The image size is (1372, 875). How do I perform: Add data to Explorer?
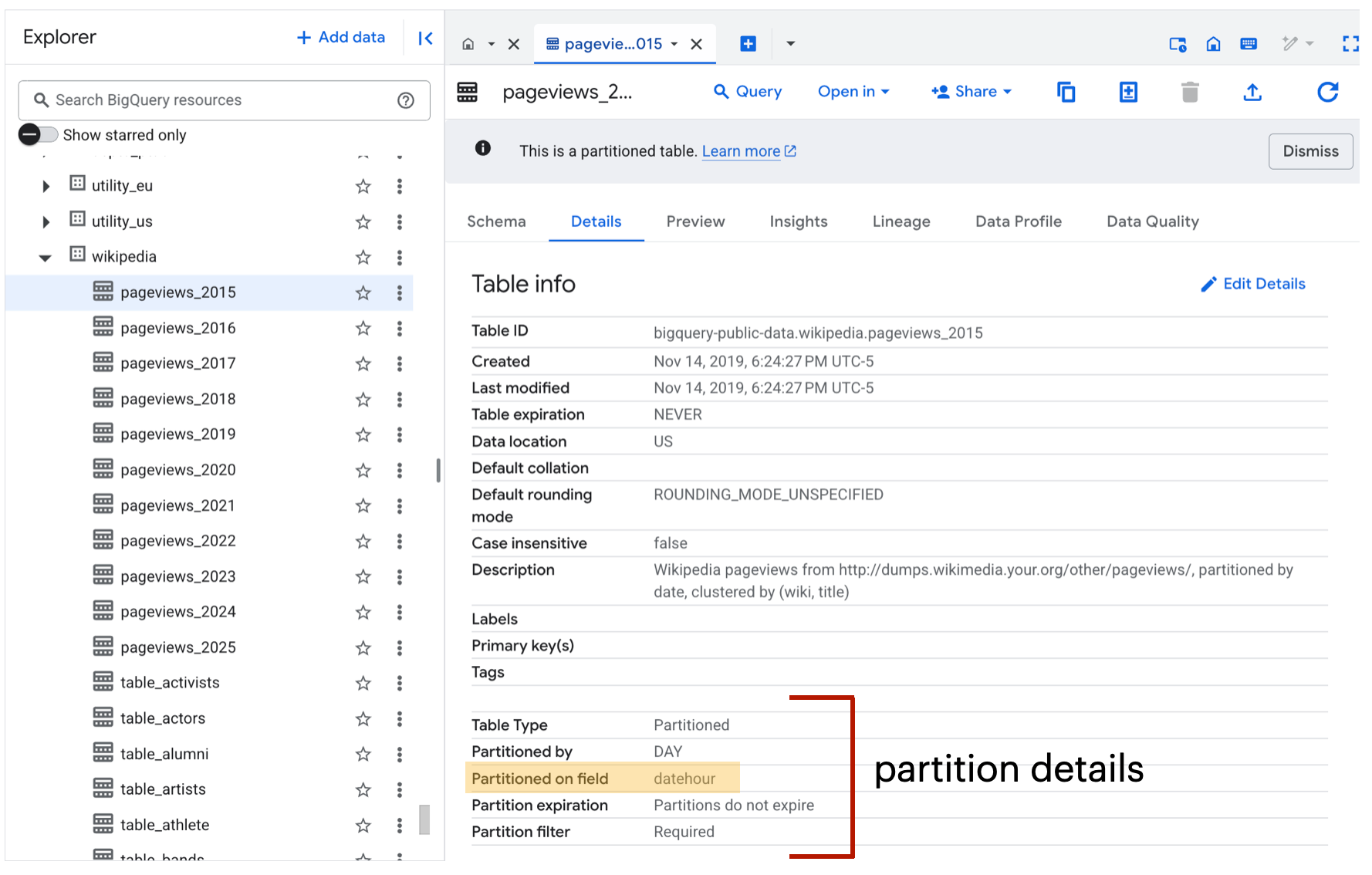(341, 37)
